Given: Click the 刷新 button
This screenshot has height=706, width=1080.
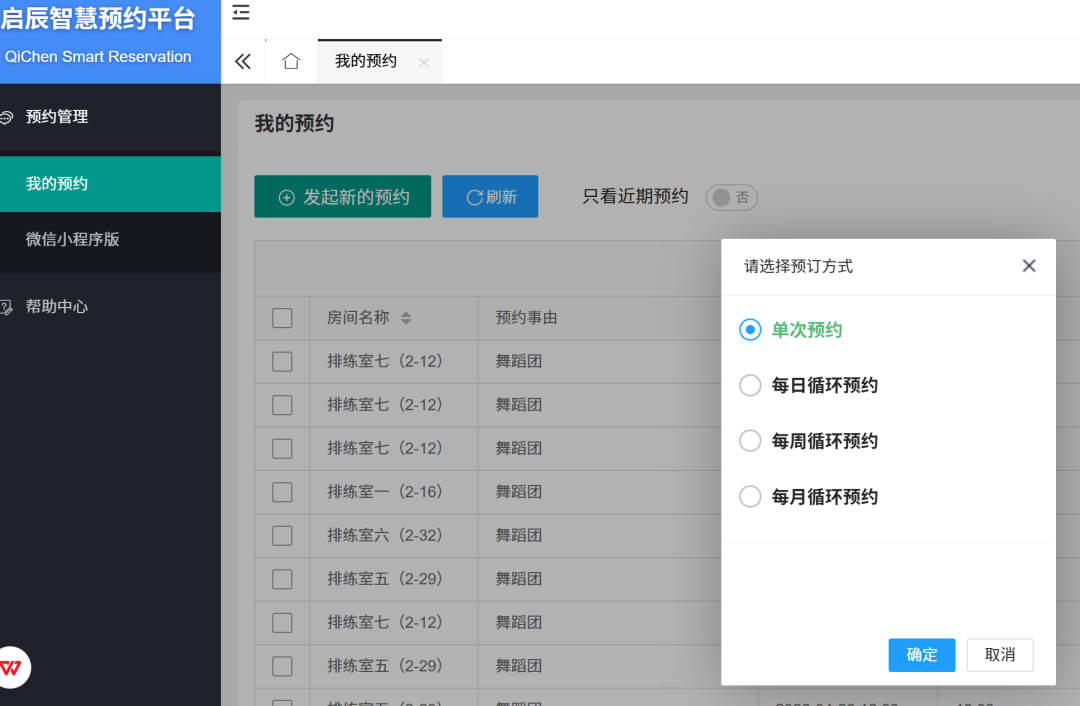Looking at the screenshot, I should pos(490,197).
